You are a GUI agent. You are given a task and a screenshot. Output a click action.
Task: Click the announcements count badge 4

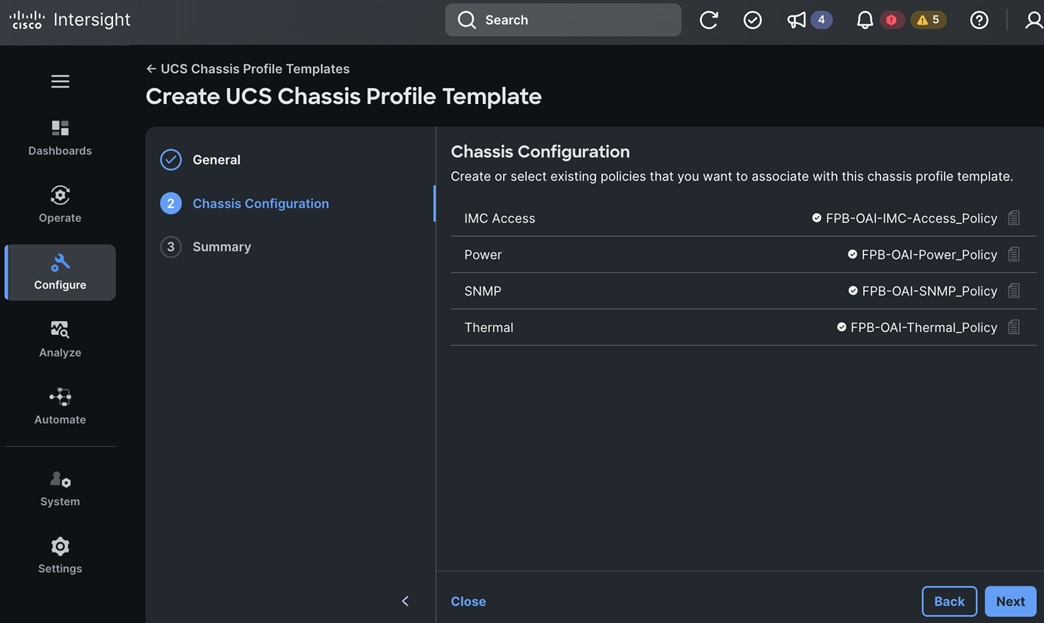[821, 20]
